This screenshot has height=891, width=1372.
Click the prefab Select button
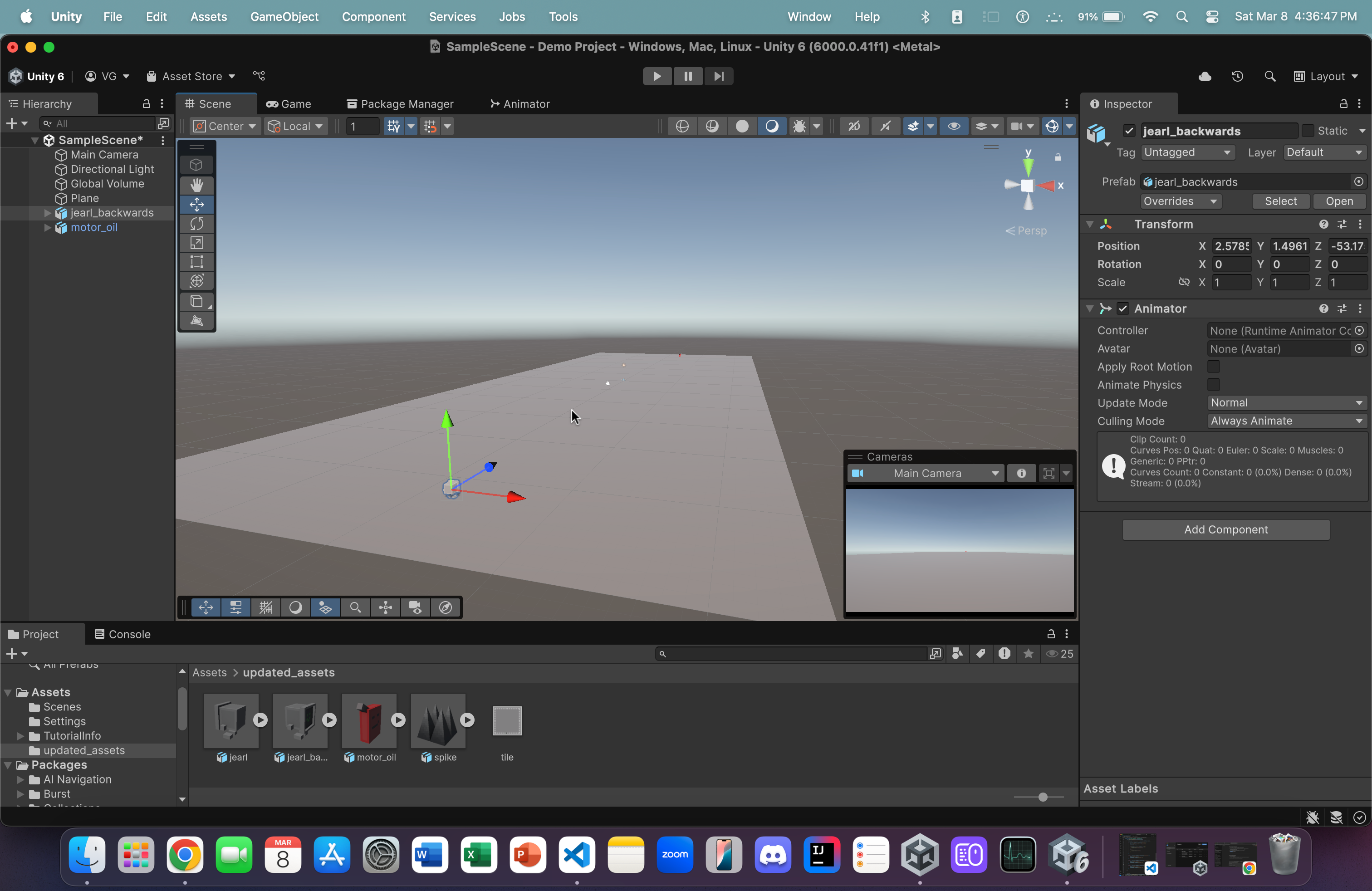point(1281,201)
